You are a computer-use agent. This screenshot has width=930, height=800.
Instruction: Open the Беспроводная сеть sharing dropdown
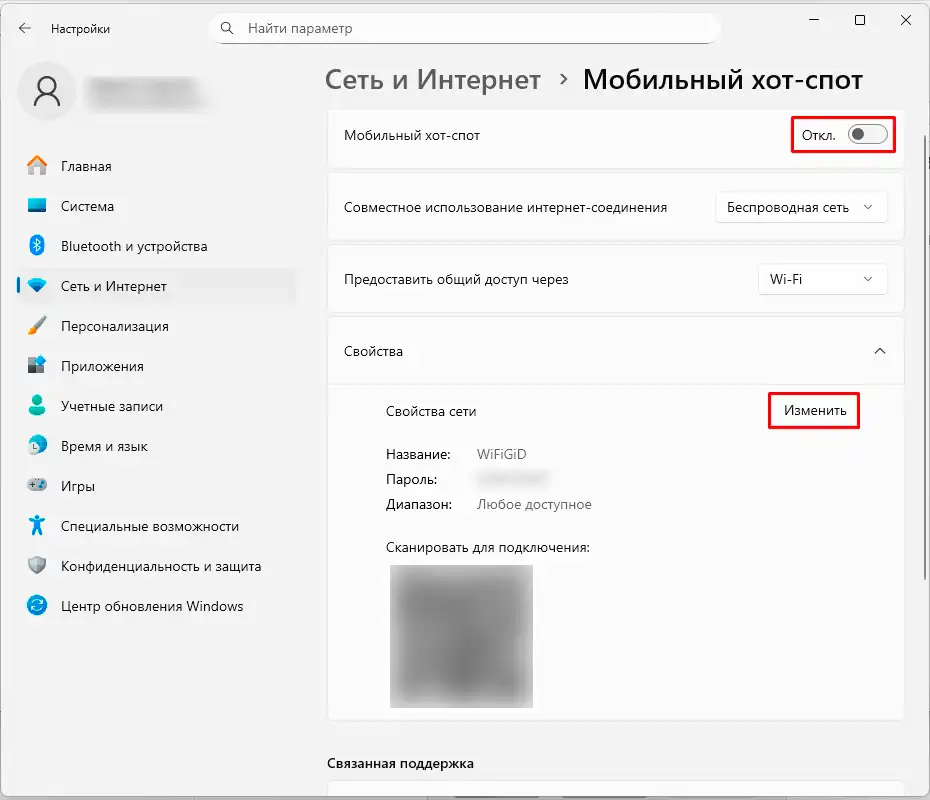tap(800, 207)
